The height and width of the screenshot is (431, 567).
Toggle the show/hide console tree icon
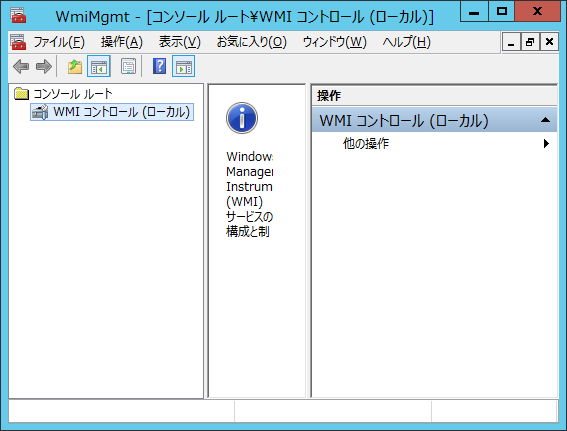[x=99, y=67]
